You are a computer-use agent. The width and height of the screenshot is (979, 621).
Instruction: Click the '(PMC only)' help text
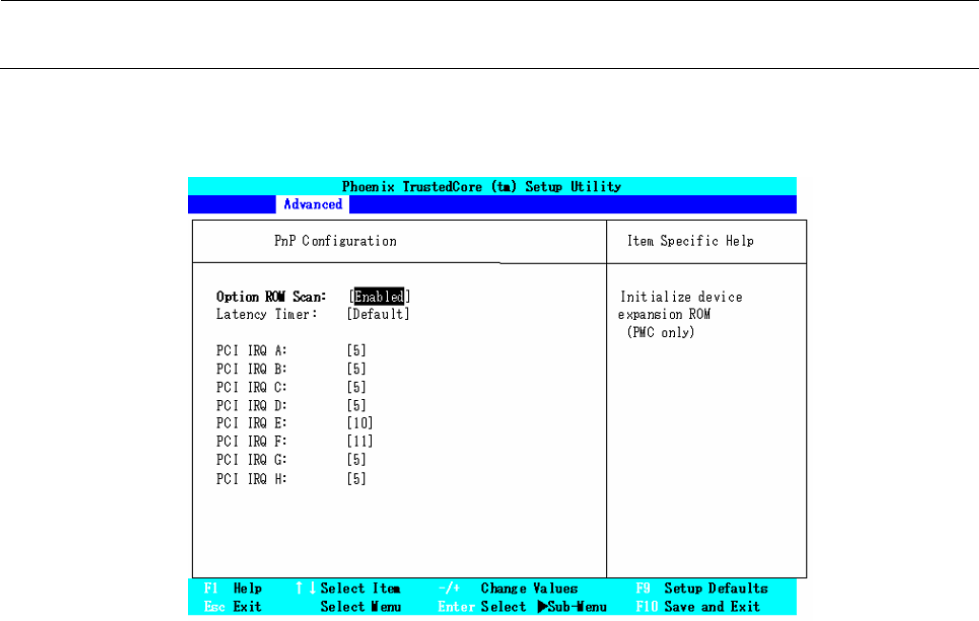(661, 333)
